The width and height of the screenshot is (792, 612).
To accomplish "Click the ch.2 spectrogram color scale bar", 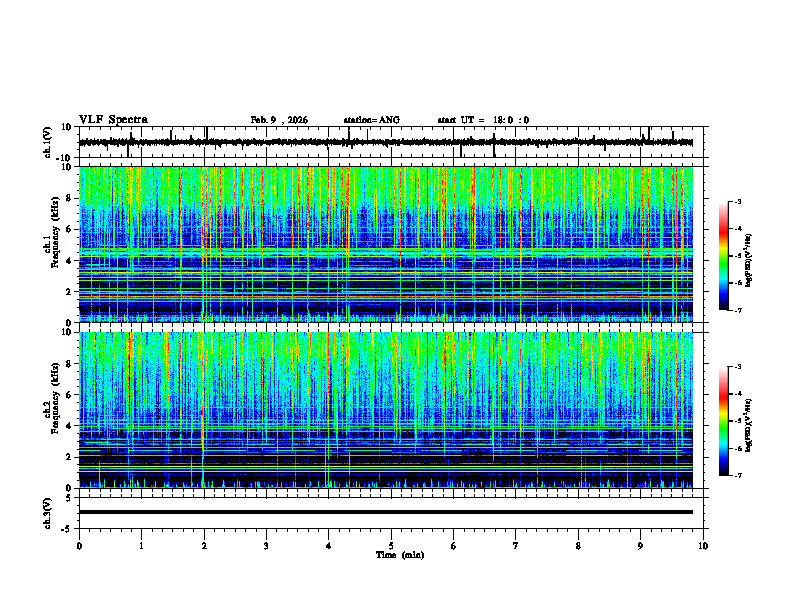I will 723,421.
